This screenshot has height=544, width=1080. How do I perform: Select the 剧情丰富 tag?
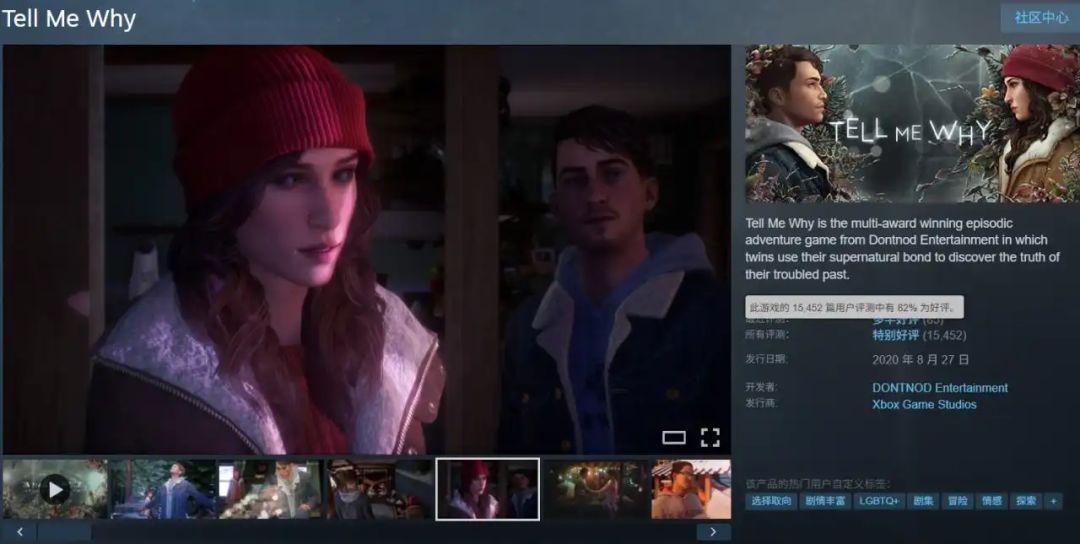point(824,501)
